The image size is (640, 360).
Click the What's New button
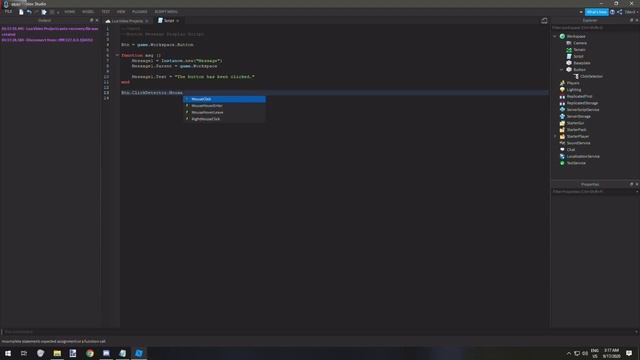(596, 12)
